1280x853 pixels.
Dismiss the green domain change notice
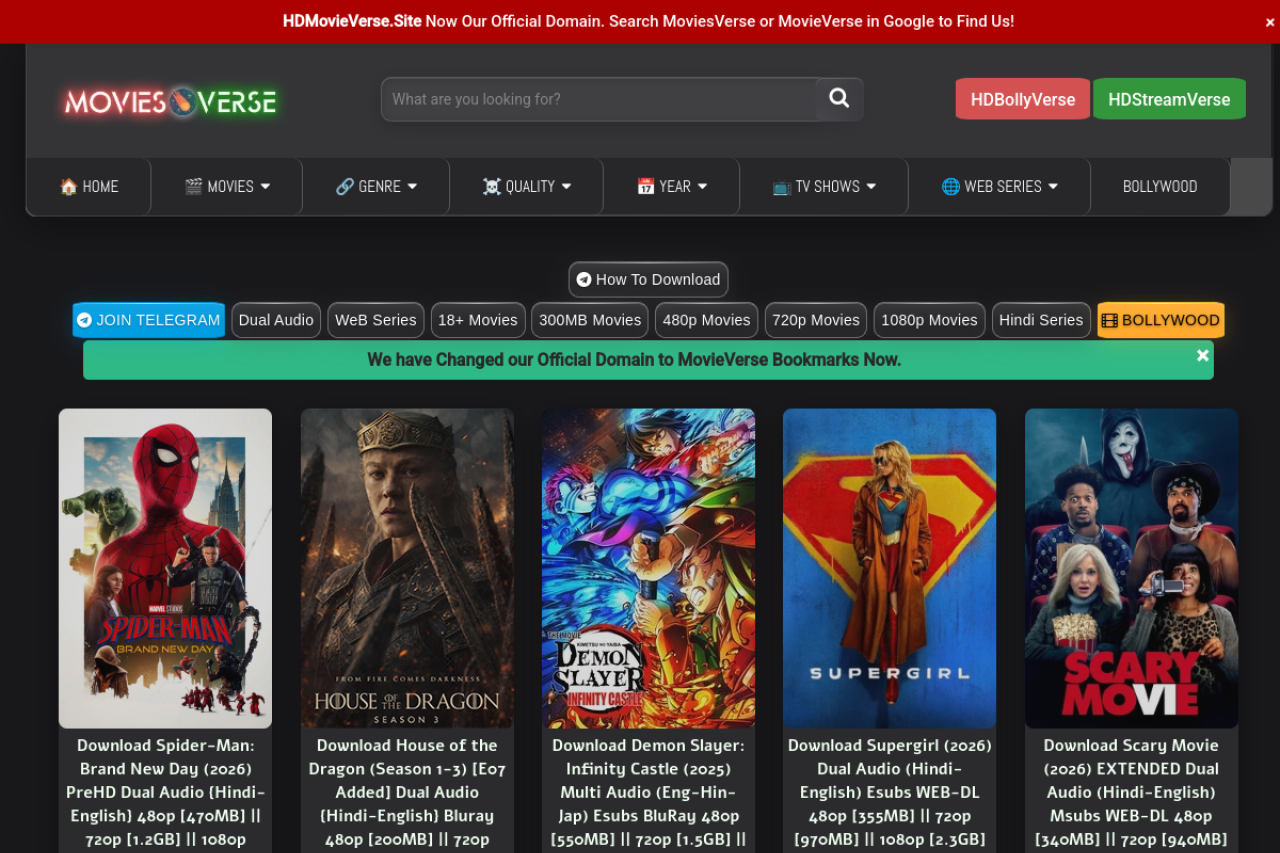tap(1202, 356)
